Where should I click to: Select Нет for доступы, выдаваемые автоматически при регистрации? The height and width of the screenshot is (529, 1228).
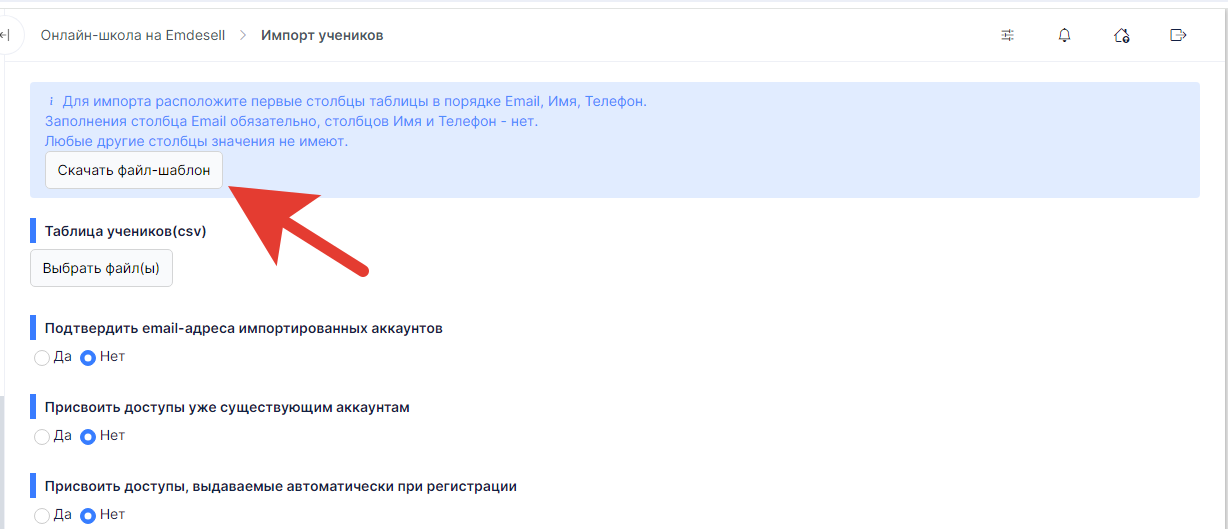(88, 515)
